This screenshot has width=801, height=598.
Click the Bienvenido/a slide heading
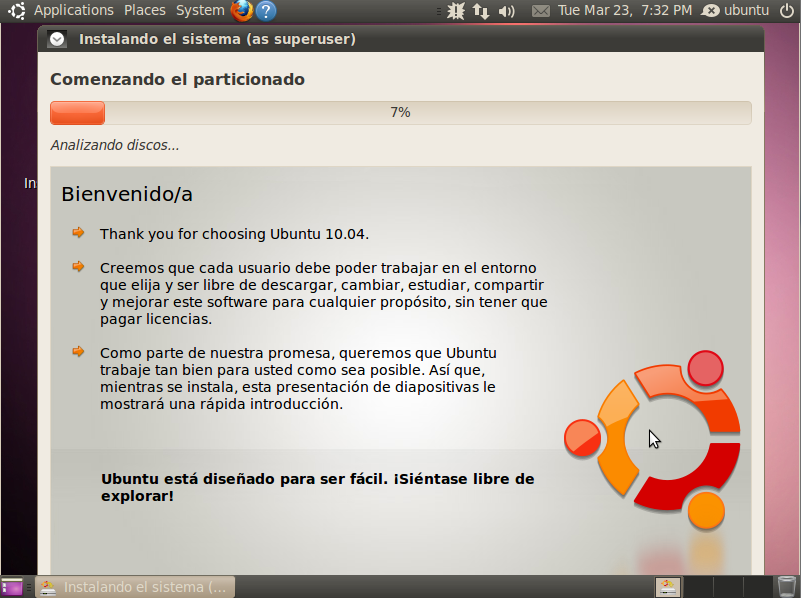[127, 195]
